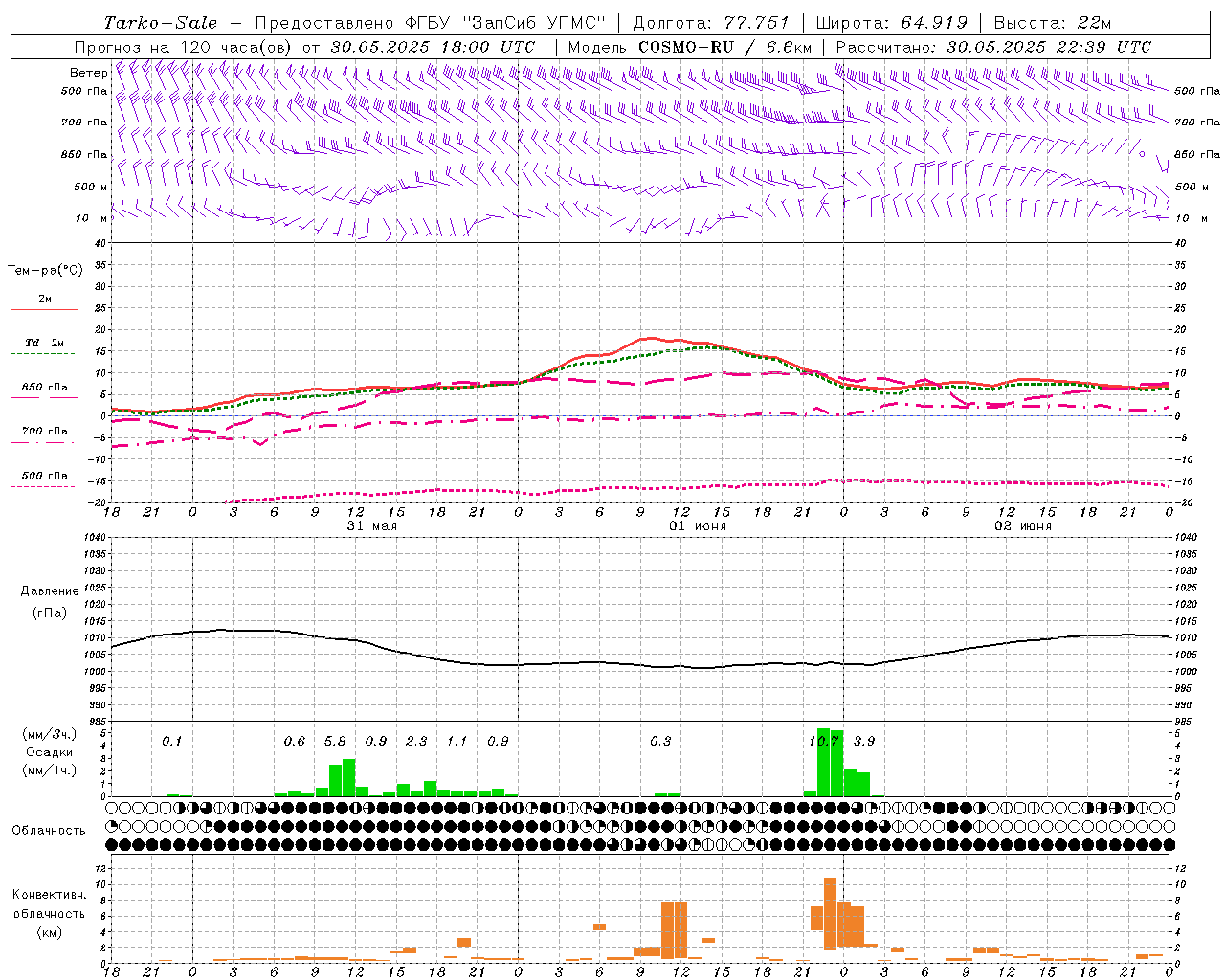Click the "Тем-ра(°C)" panel label

coord(45,270)
